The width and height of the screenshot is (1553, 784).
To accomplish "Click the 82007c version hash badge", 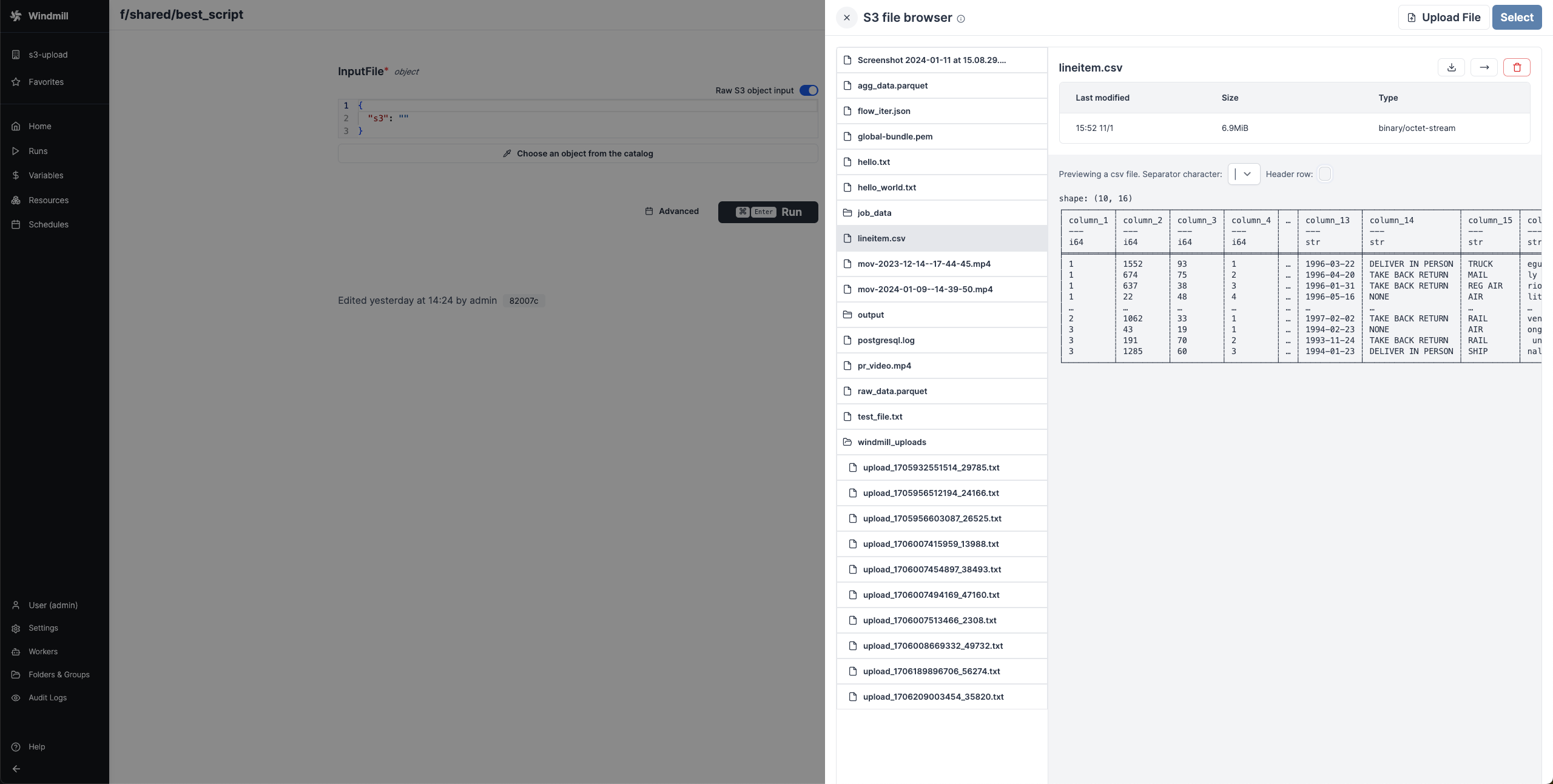I will point(524,301).
